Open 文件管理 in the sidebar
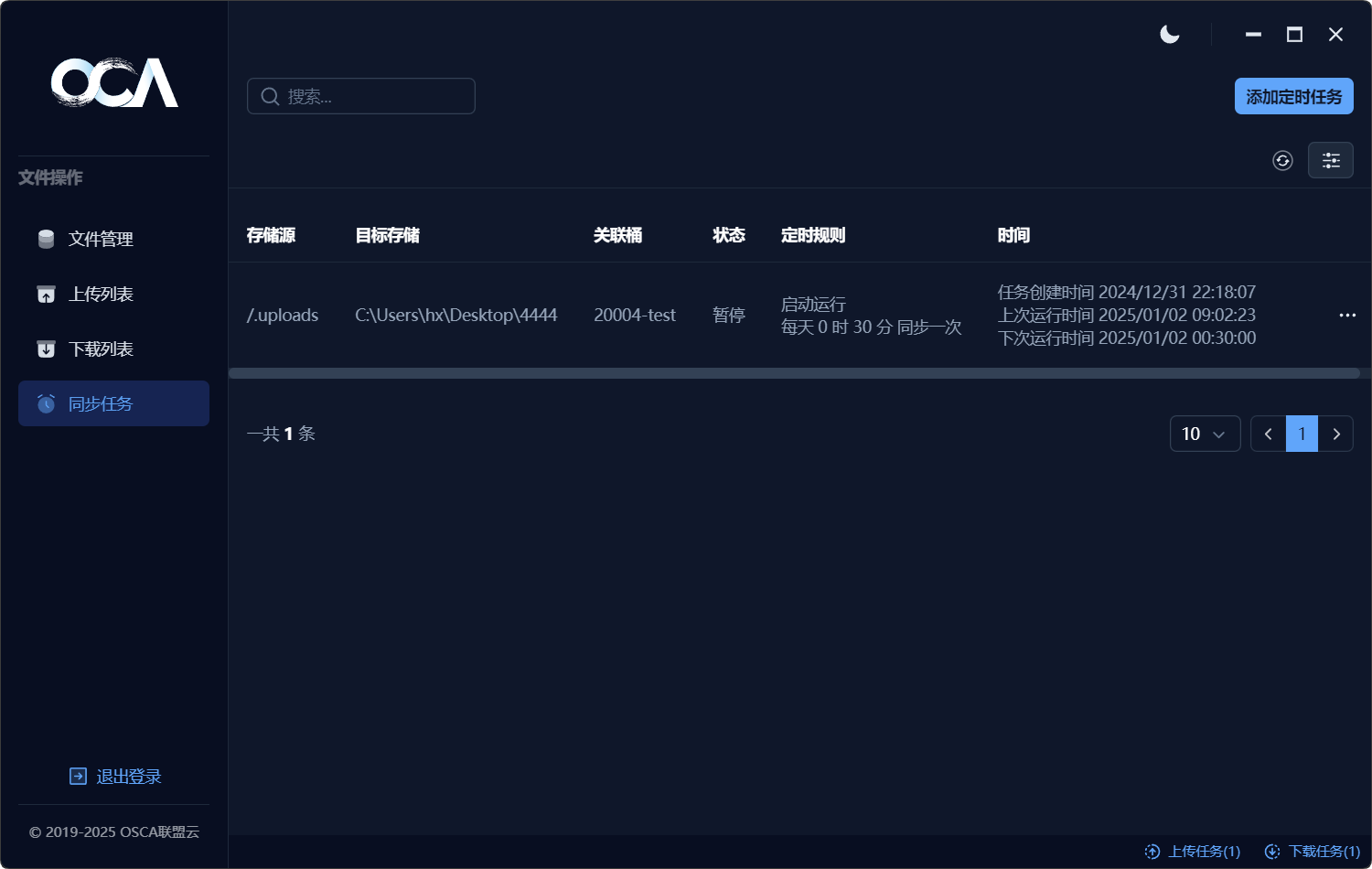This screenshot has height=869, width=1372. click(x=101, y=240)
